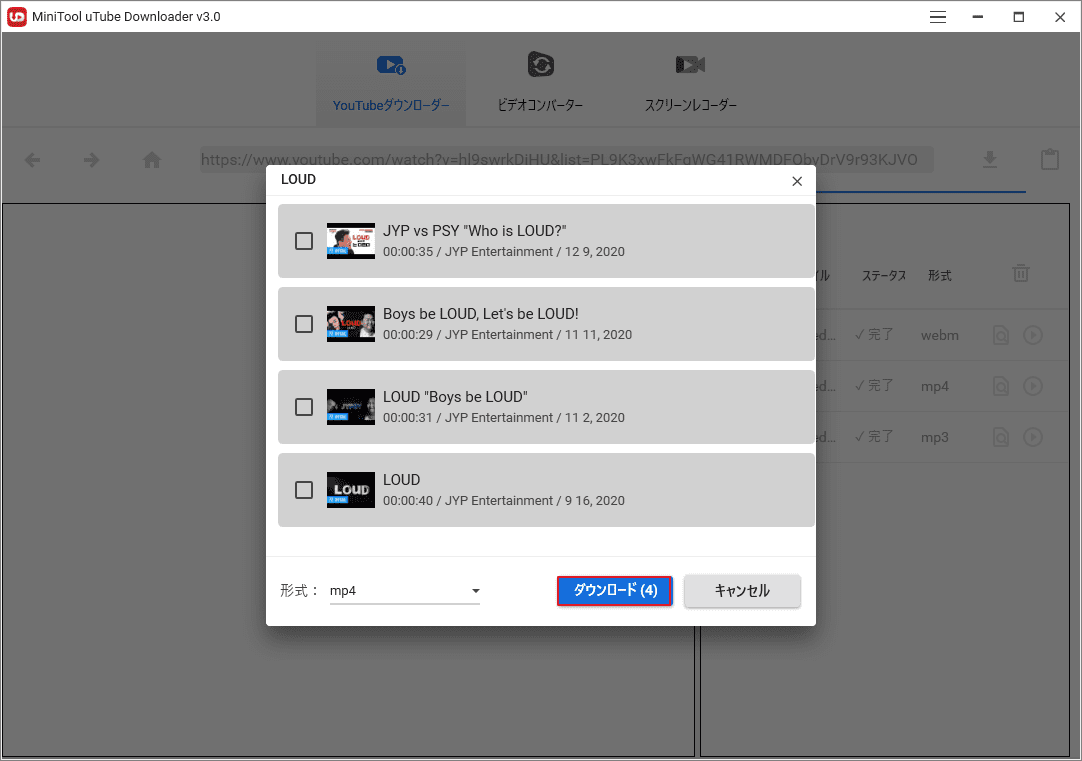Click the ステータス column header
The height and width of the screenshot is (761, 1082).
coord(883,276)
